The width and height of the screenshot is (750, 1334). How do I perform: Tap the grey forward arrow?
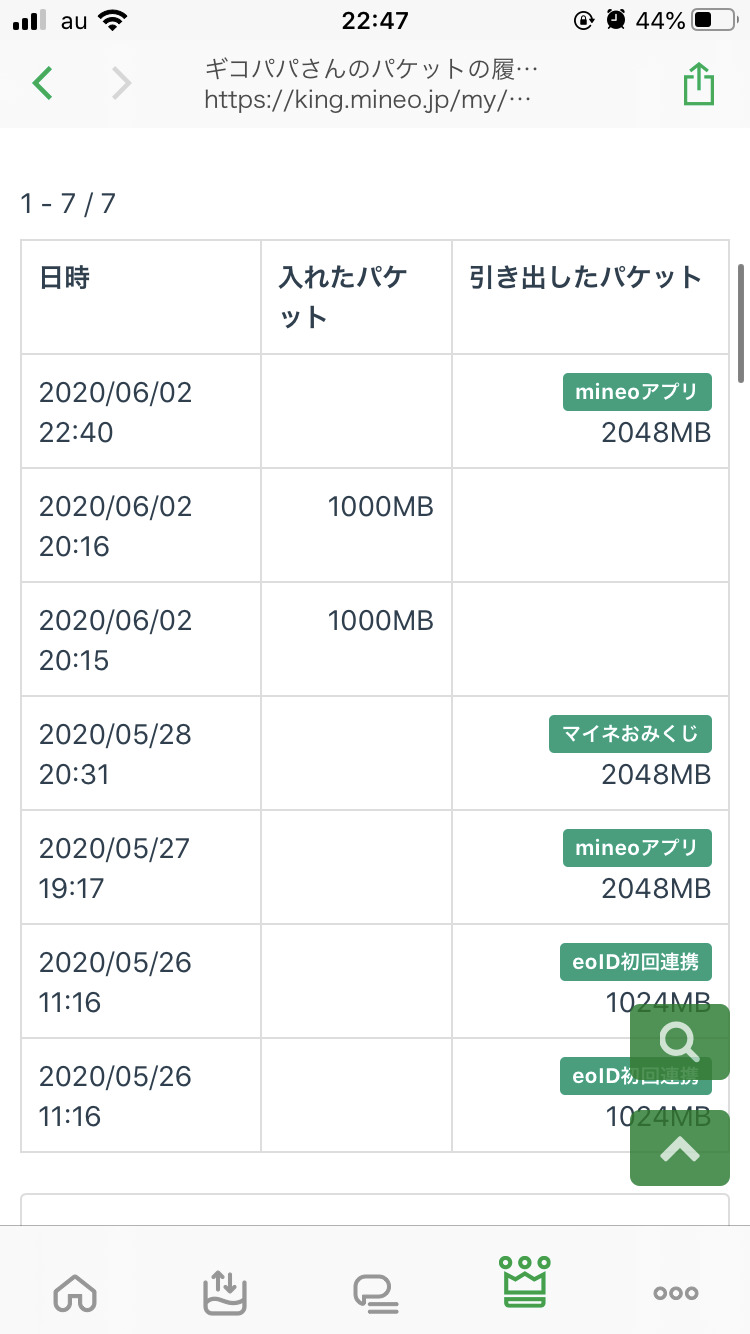[121, 84]
